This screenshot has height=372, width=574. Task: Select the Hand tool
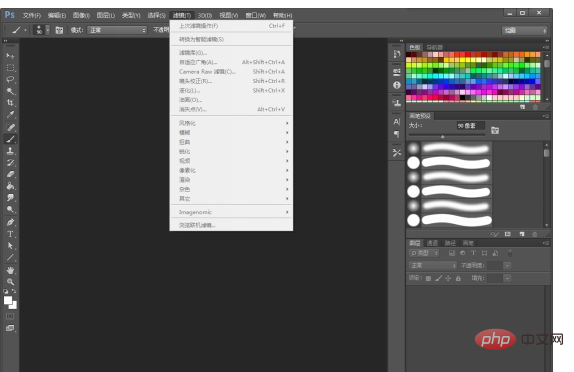point(10,270)
